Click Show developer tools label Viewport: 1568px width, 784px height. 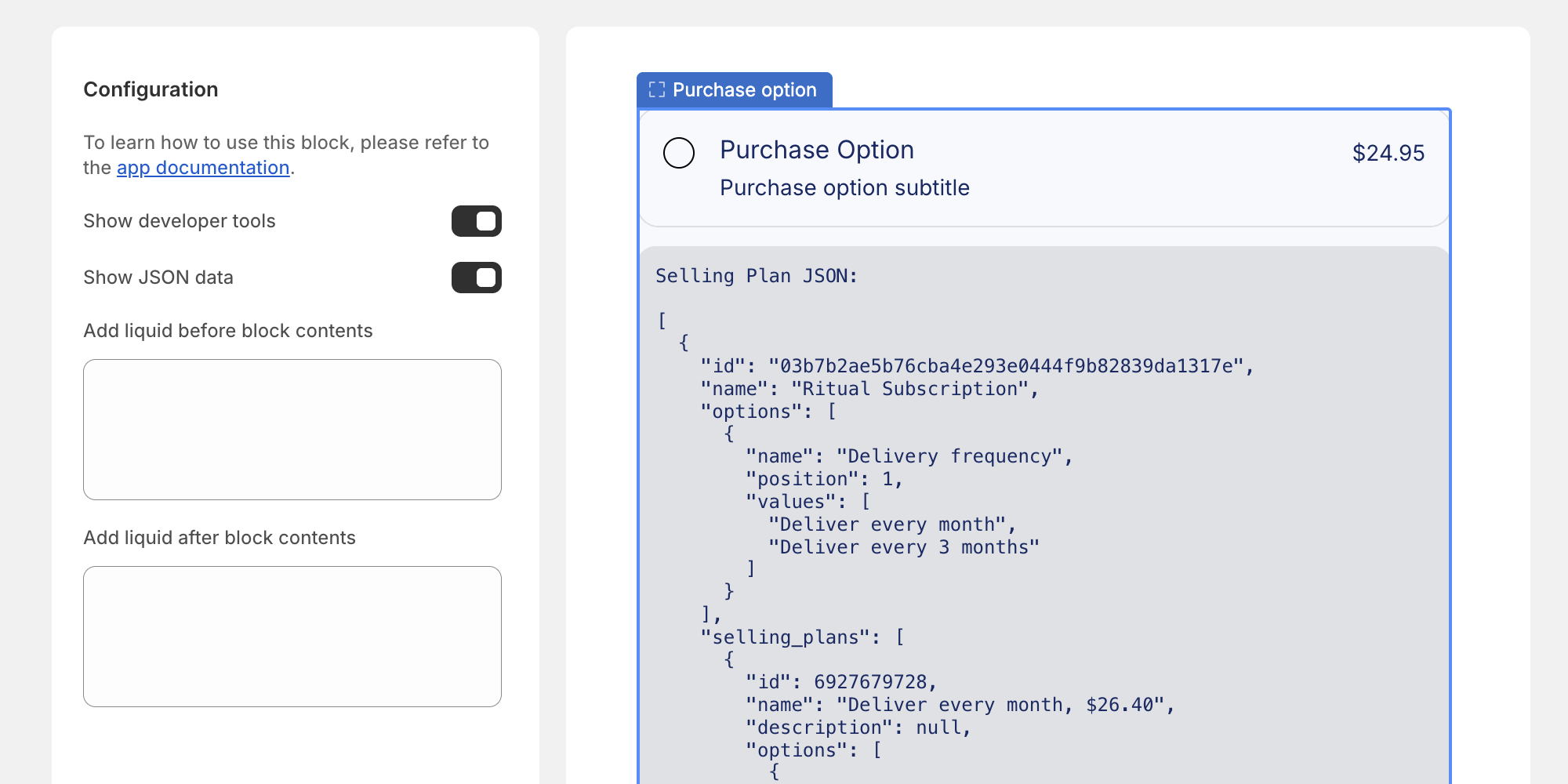click(x=180, y=221)
